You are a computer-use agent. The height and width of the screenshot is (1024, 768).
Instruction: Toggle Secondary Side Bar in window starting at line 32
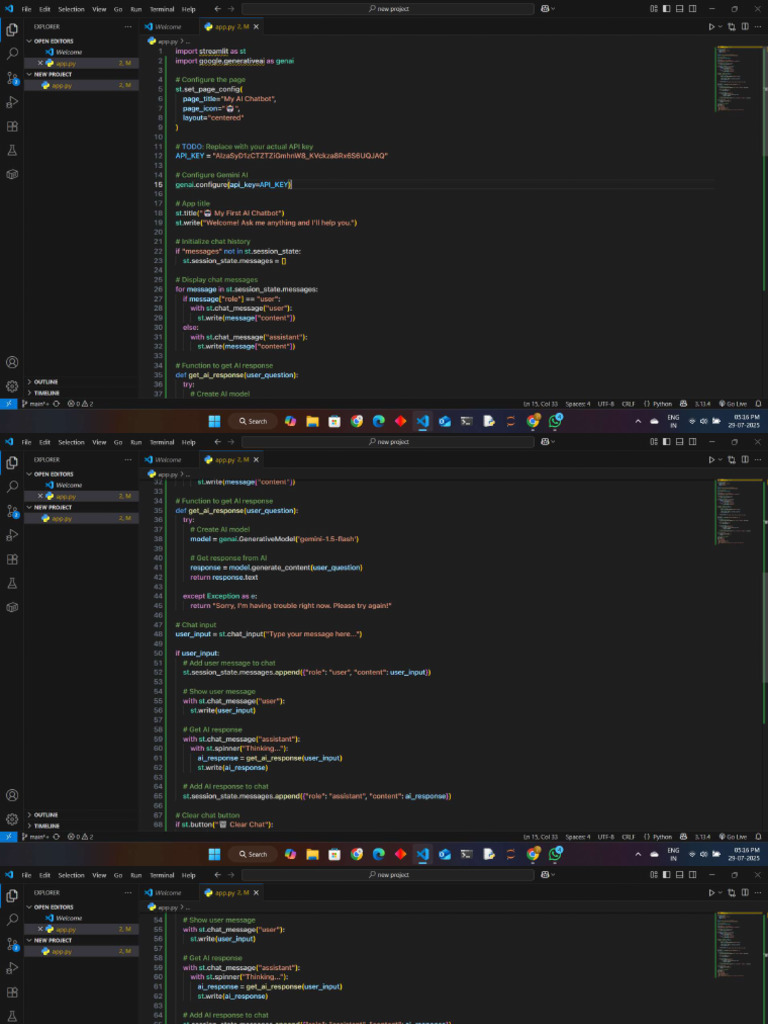692,441
